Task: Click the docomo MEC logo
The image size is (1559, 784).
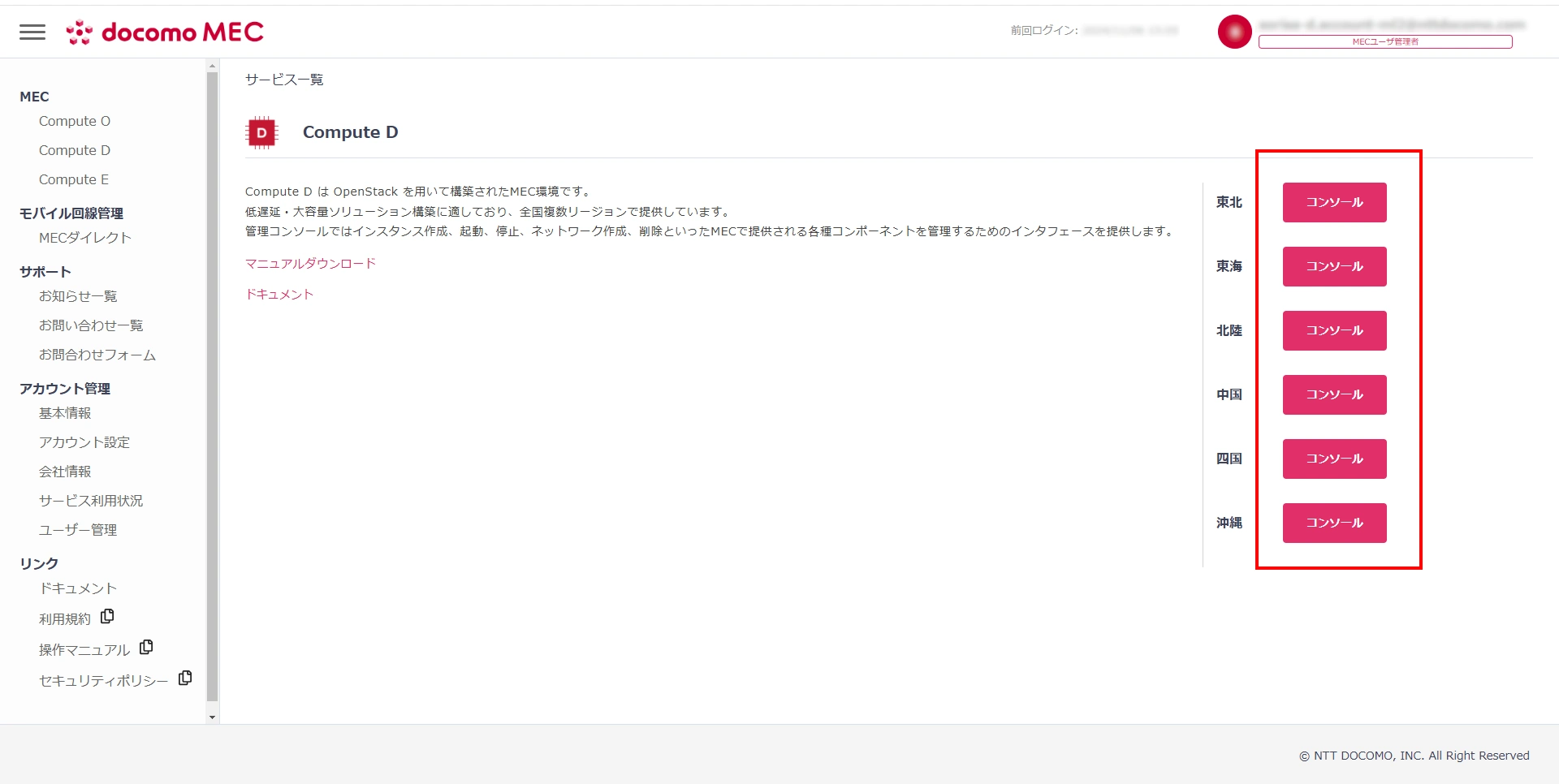Action: click(x=165, y=32)
